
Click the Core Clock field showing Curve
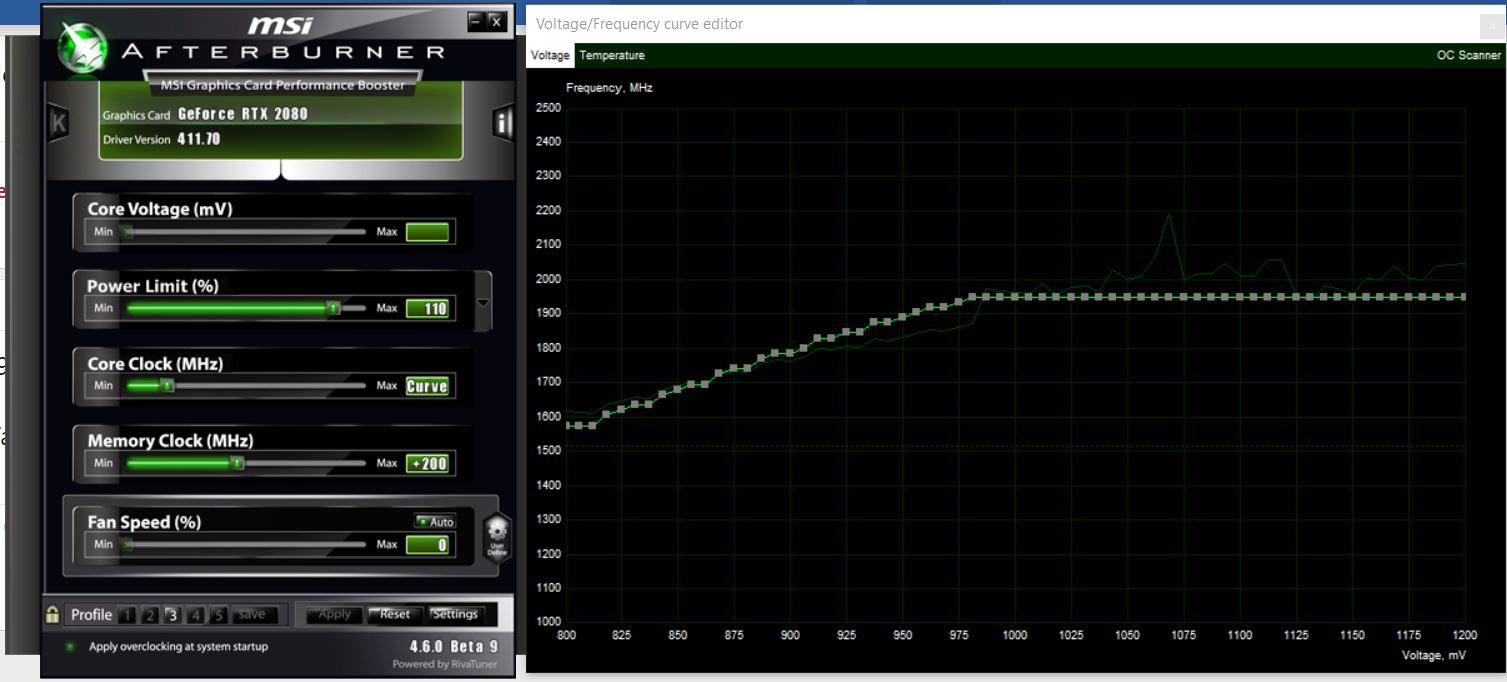pyautogui.click(x=427, y=386)
